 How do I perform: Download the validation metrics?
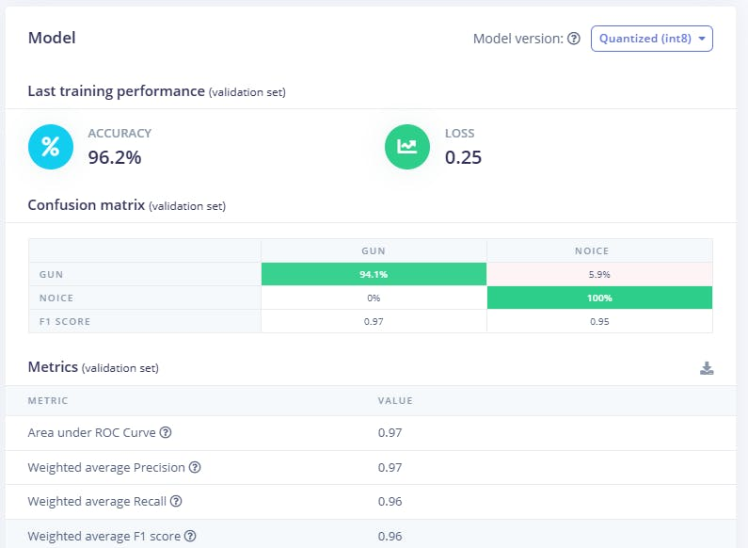pos(706,368)
